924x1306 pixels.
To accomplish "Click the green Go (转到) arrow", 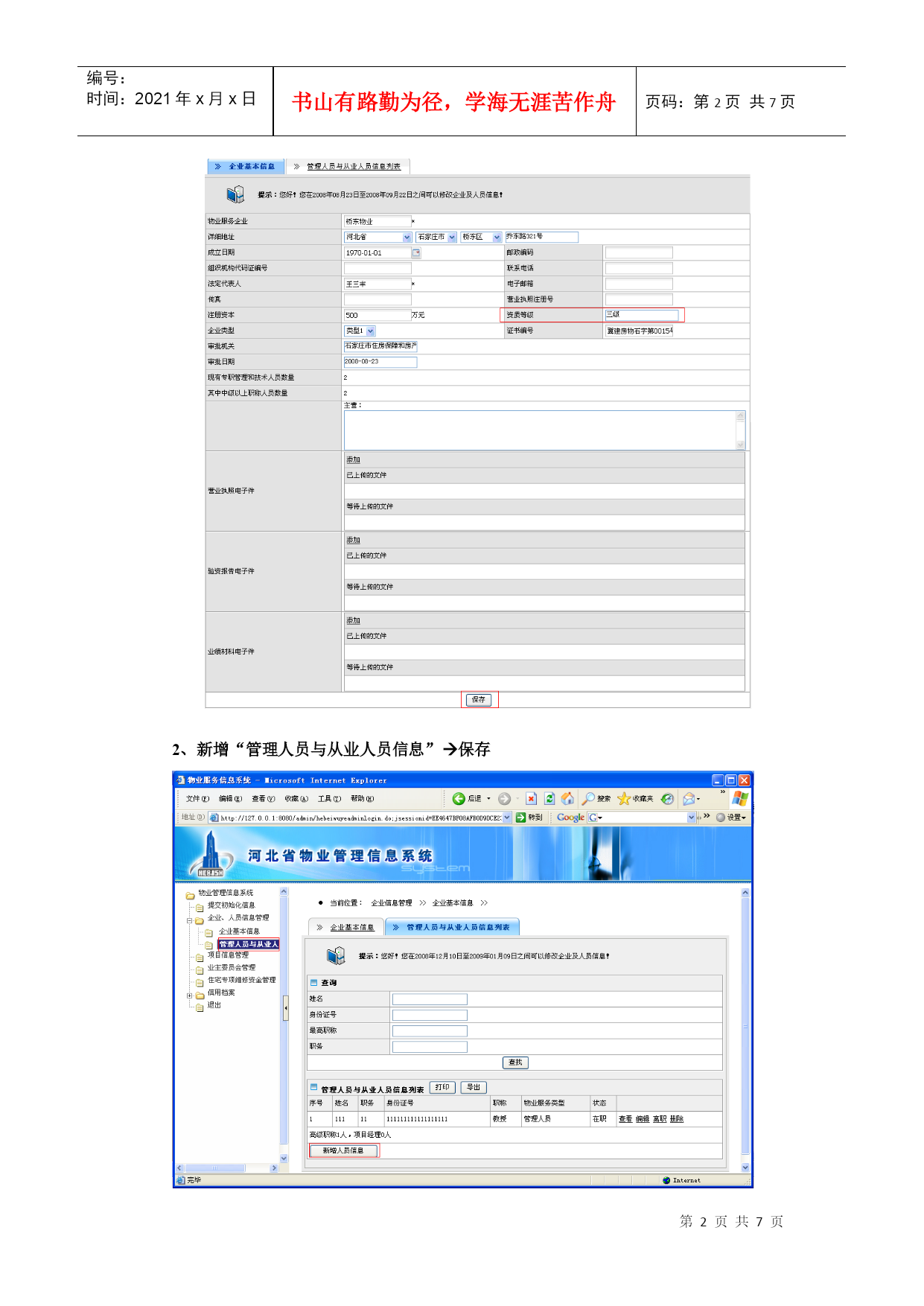I will [520, 818].
